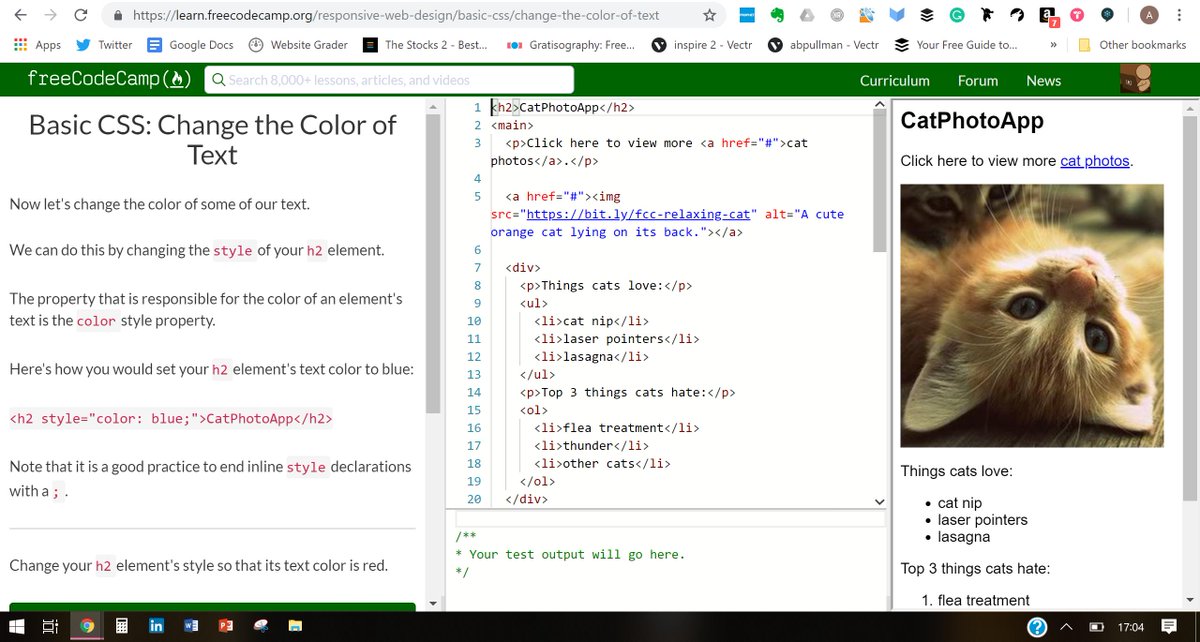1200x642 pixels.
Task: Click the green button below instructions
Action: point(212,606)
